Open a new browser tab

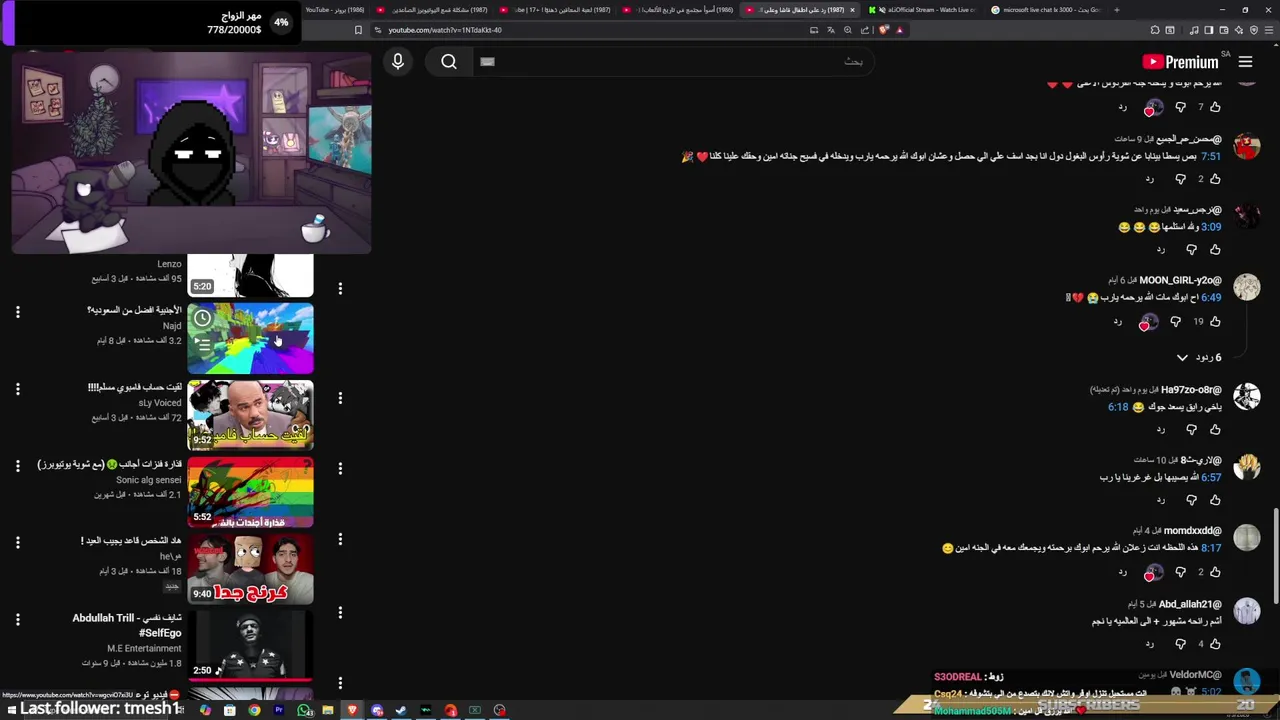pyautogui.click(x=1117, y=10)
